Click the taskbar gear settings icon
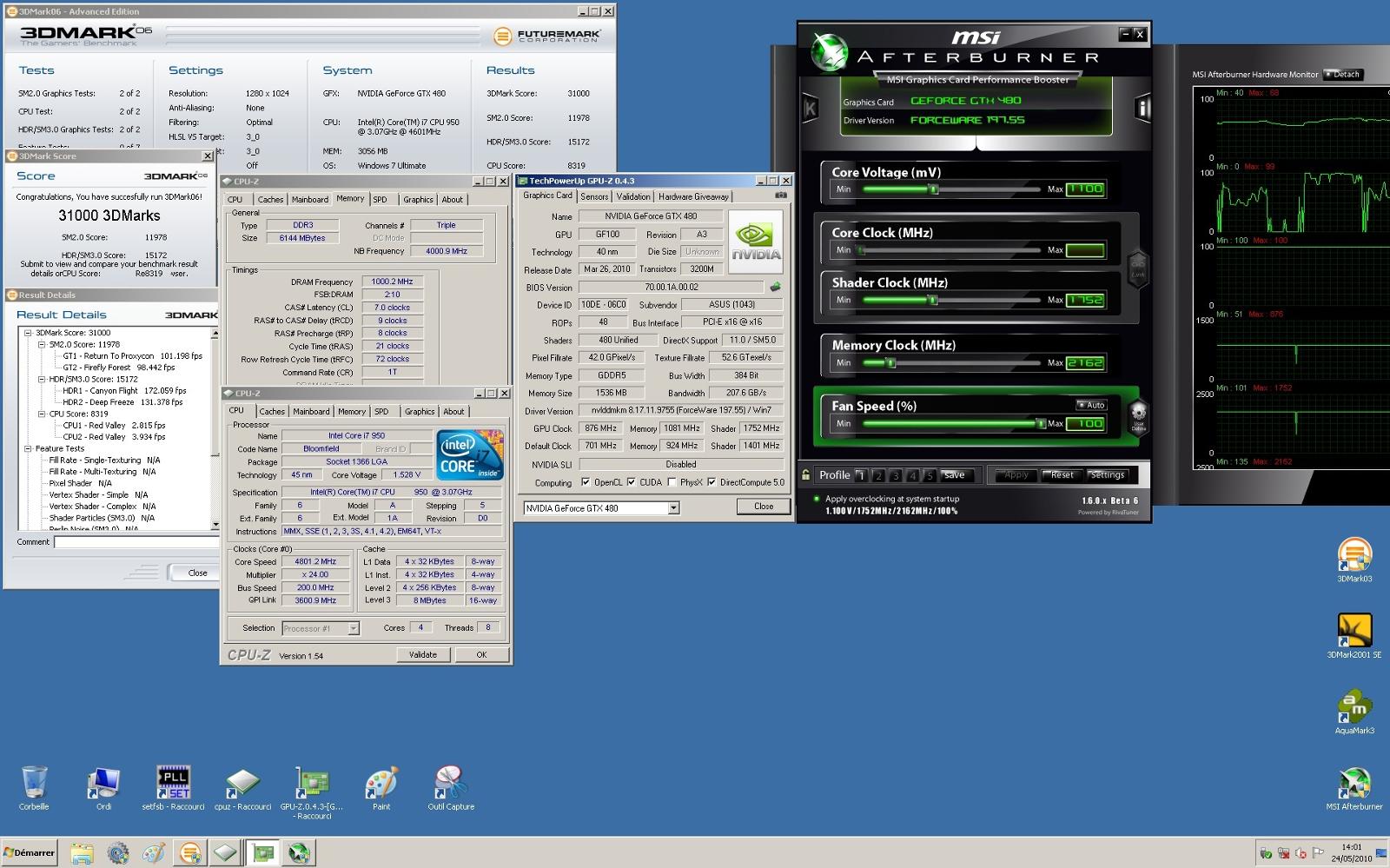1390x868 pixels. coord(118,853)
